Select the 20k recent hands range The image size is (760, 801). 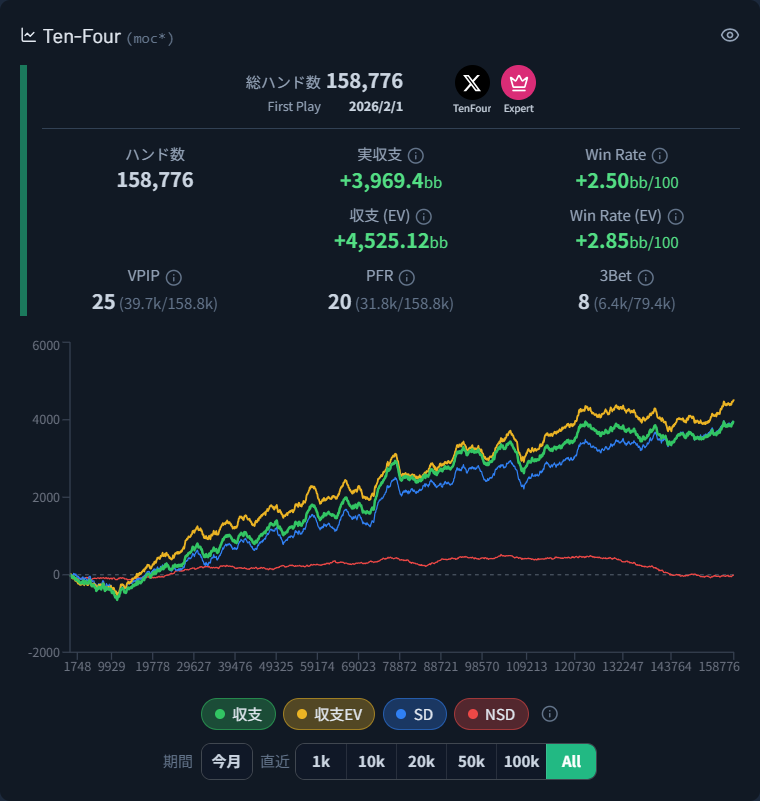click(x=421, y=761)
